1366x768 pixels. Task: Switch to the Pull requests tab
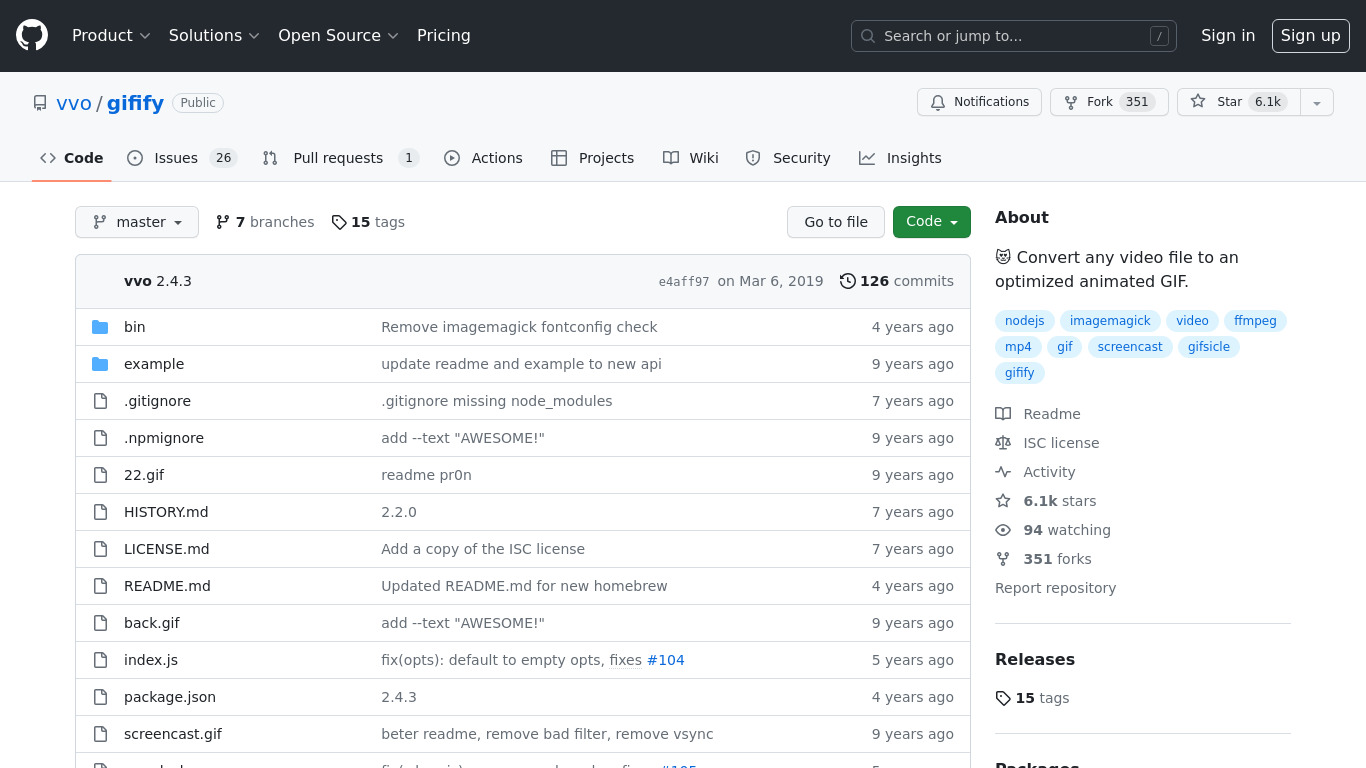pyautogui.click(x=340, y=158)
